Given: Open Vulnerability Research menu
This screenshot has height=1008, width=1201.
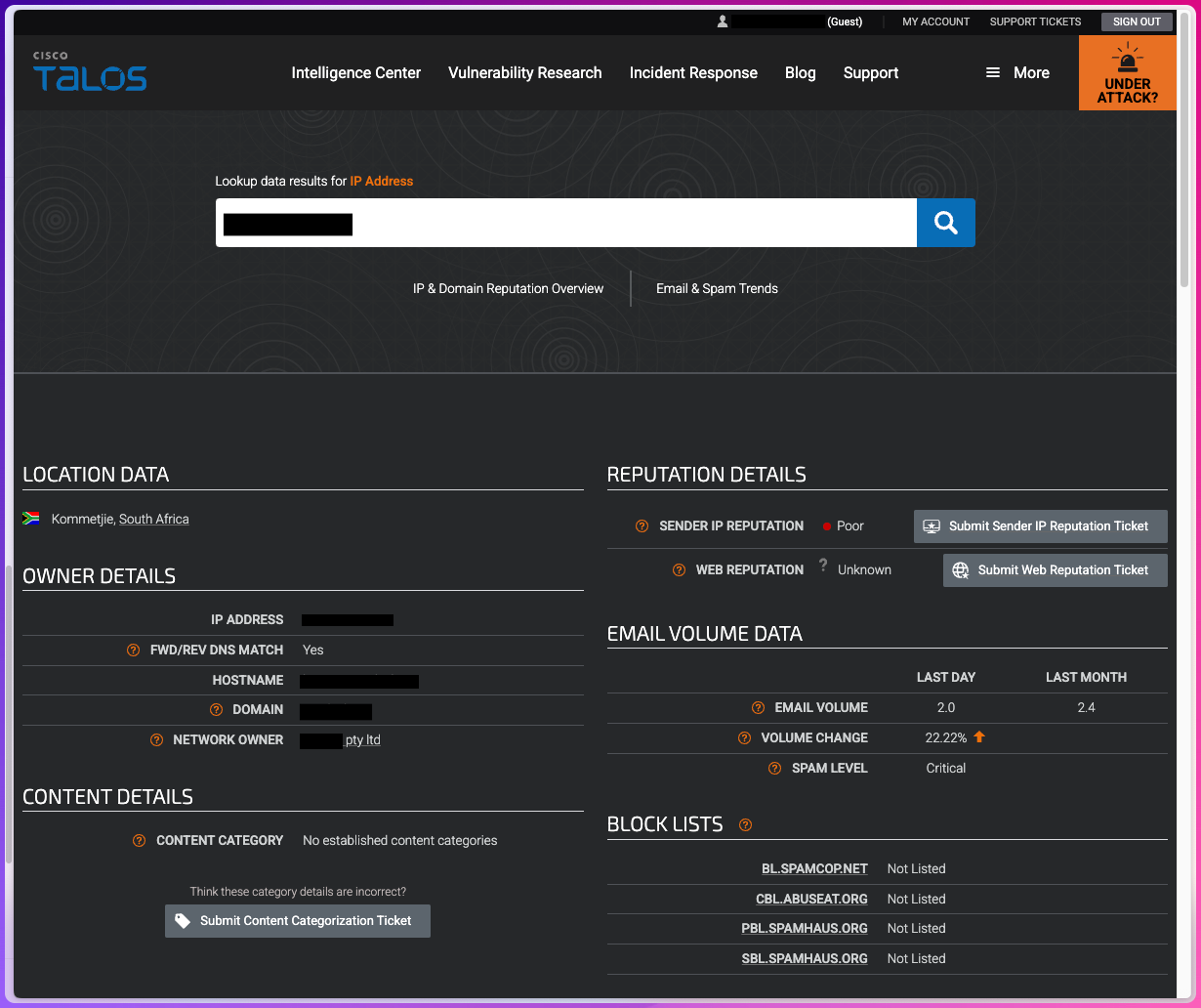Looking at the screenshot, I should click(x=525, y=72).
